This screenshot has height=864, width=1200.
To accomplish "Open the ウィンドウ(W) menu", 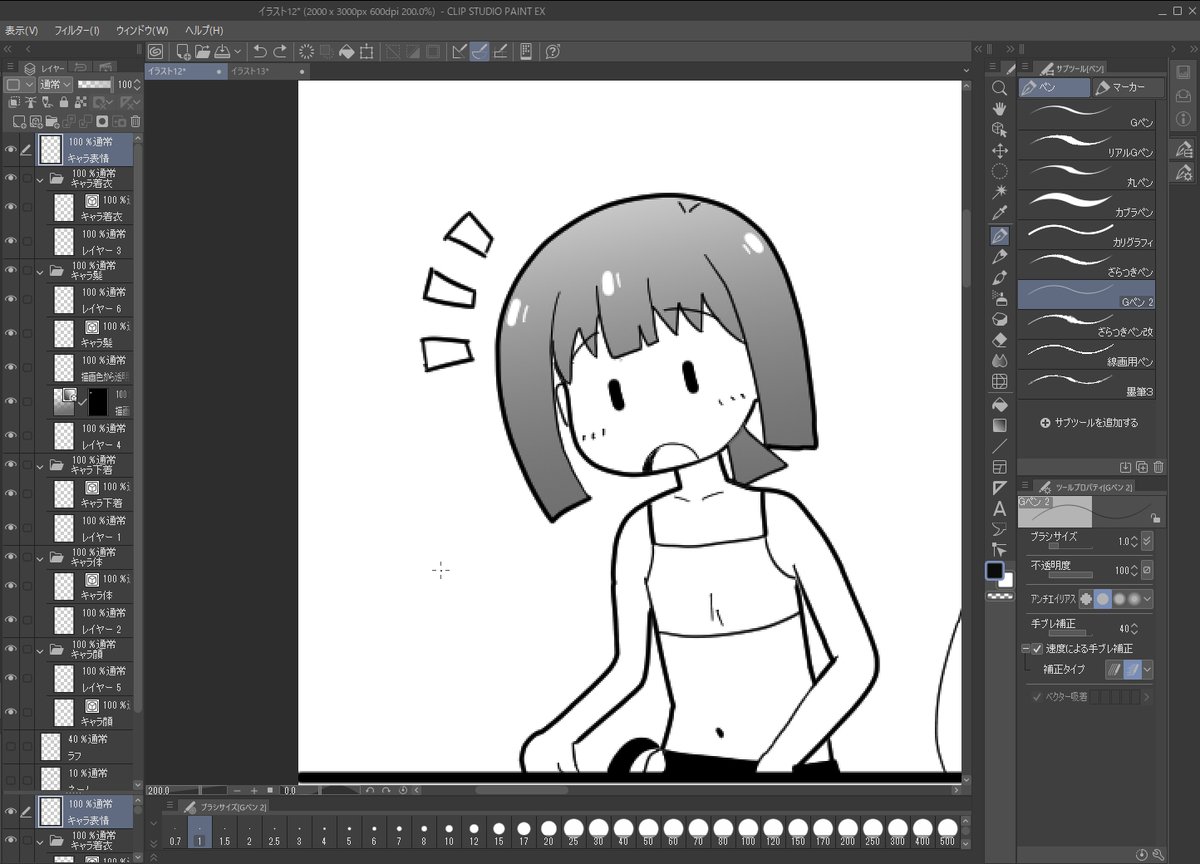I will [142, 30].
